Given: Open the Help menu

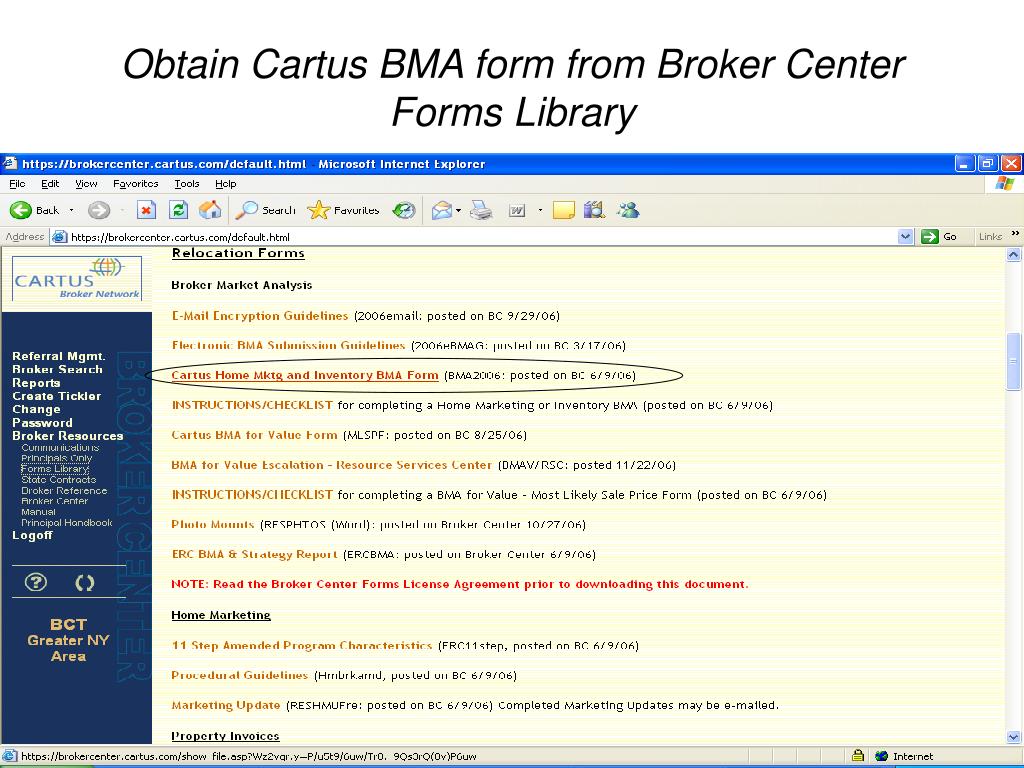Looking at the screenshot, I should tap(225, 184).
